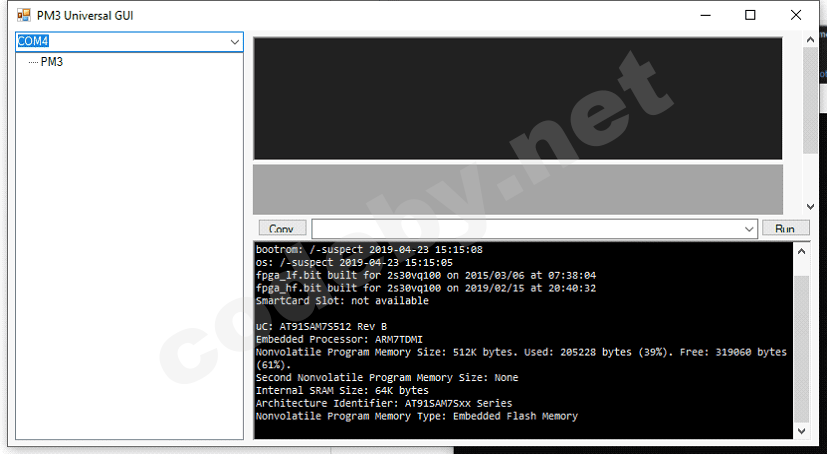Click the PM3 Universal GUI app icon
The image size is (827, 454).
coord(23,15)
